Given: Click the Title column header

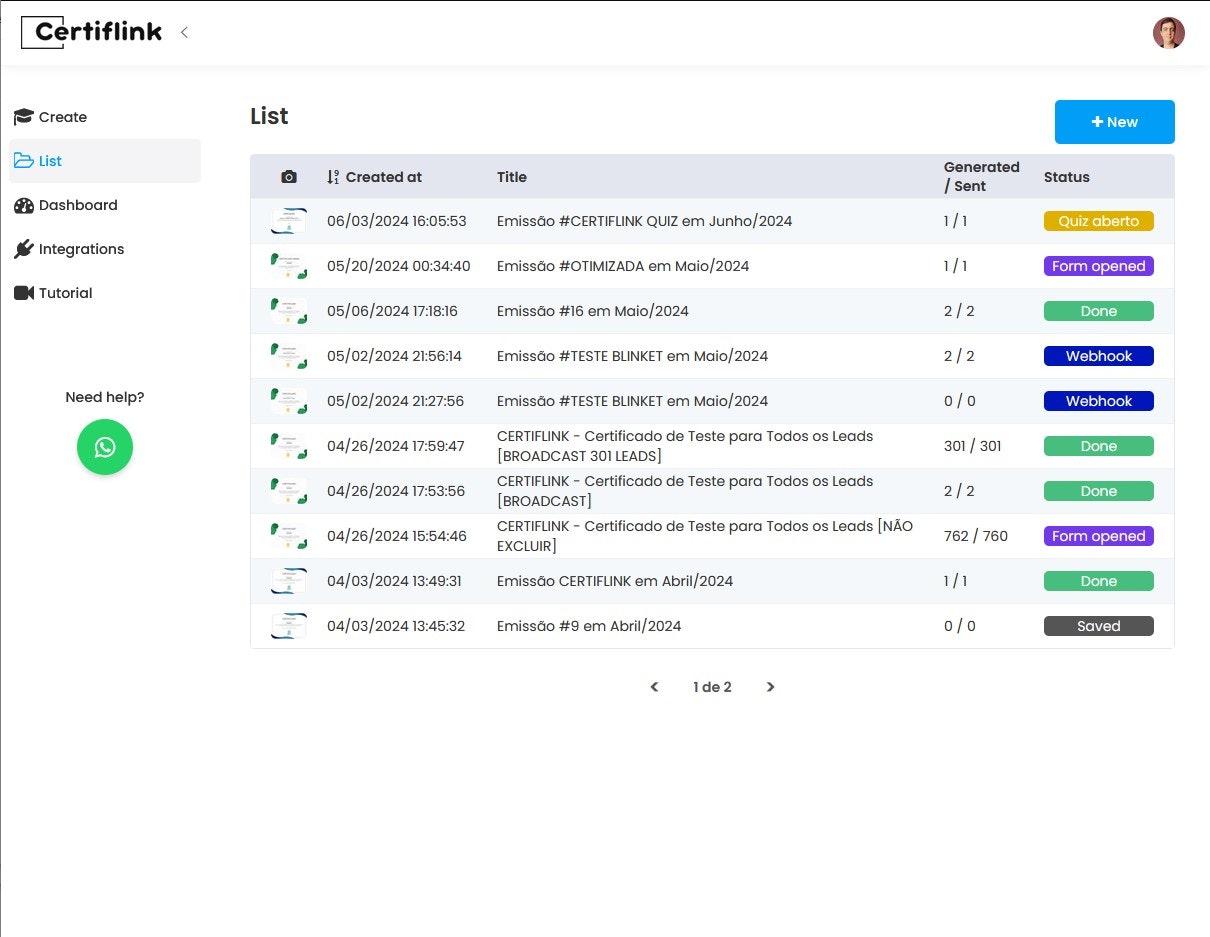Looking at the screenshot, I should click(512, 177).
